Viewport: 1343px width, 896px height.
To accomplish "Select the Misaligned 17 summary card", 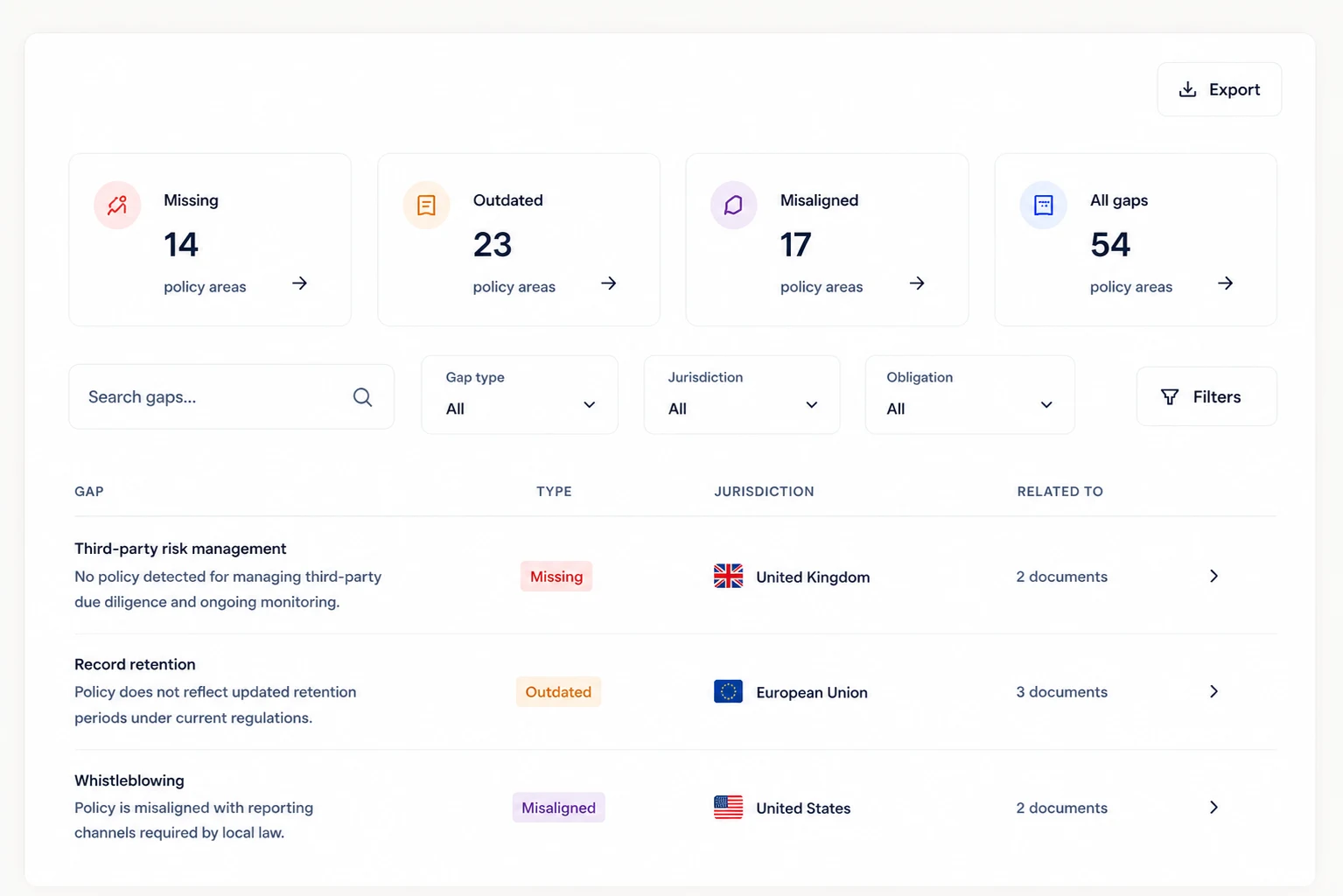I will point(827,240).
